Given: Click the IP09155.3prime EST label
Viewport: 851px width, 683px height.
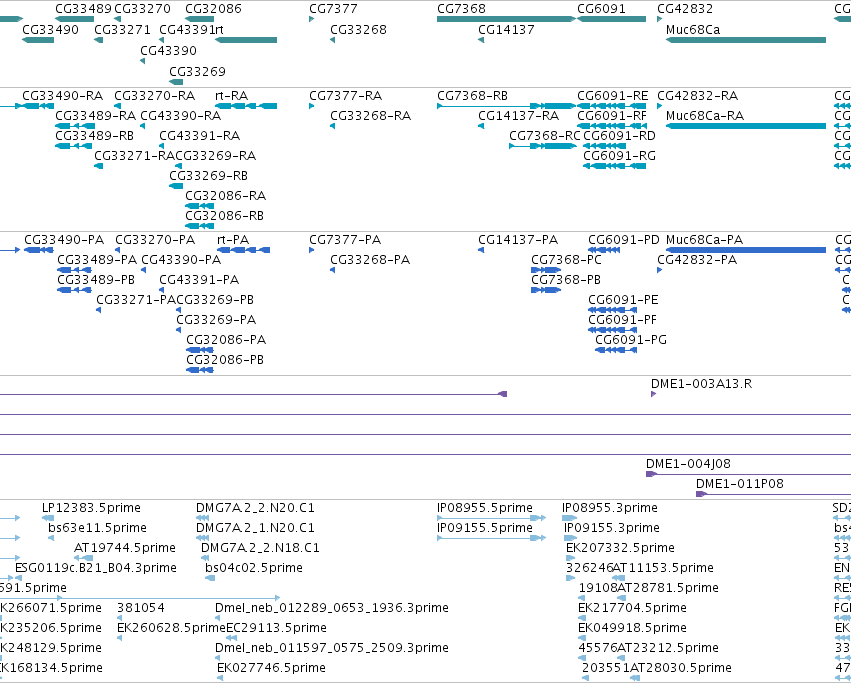Looking at the screenshot, I should tap(612, 527).
